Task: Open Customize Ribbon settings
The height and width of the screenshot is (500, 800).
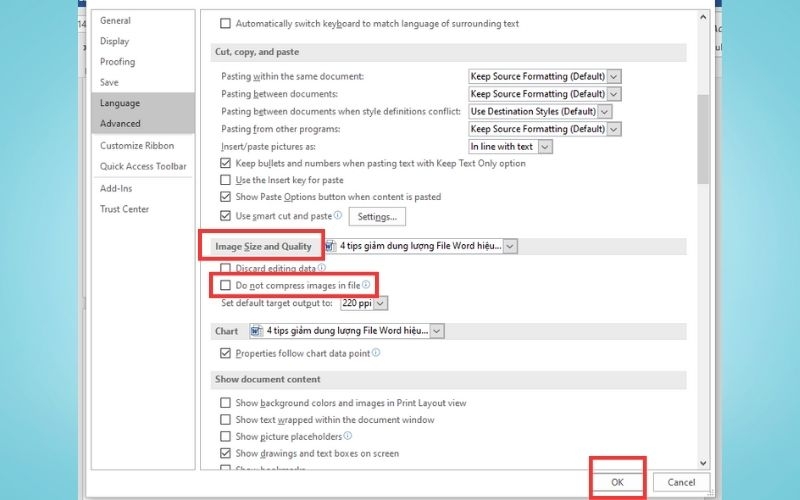Action: click(x=137, y=145)
